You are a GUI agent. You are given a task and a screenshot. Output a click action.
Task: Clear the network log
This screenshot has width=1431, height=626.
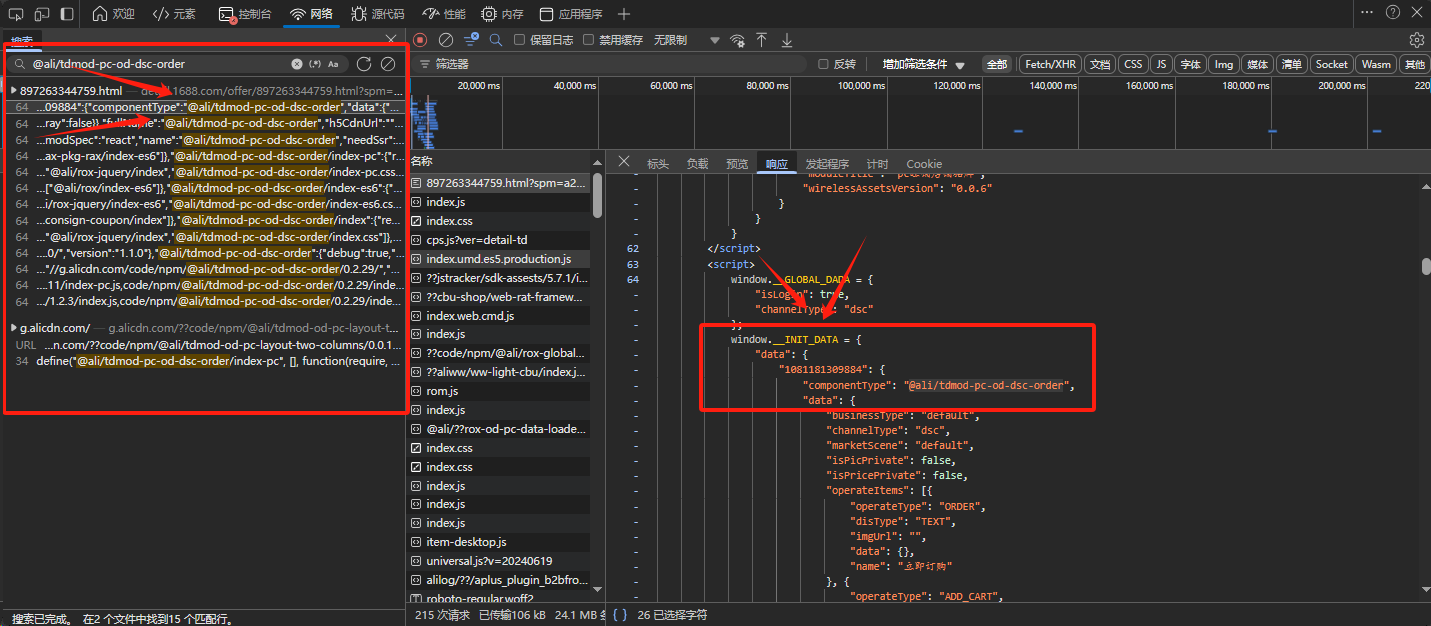[446, 40]
